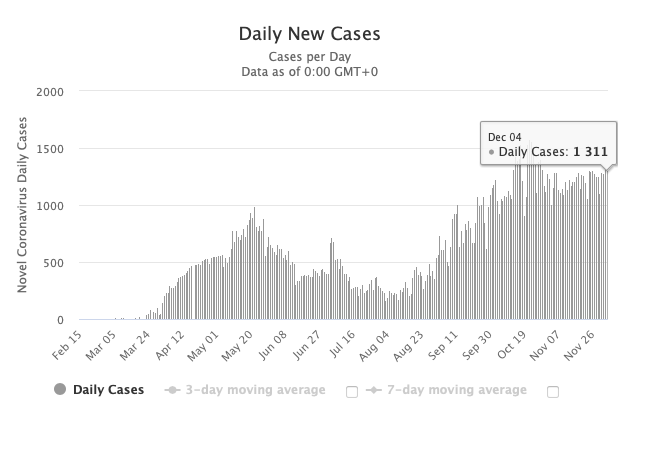Click the 500 y-axis value label

(54, 263)
